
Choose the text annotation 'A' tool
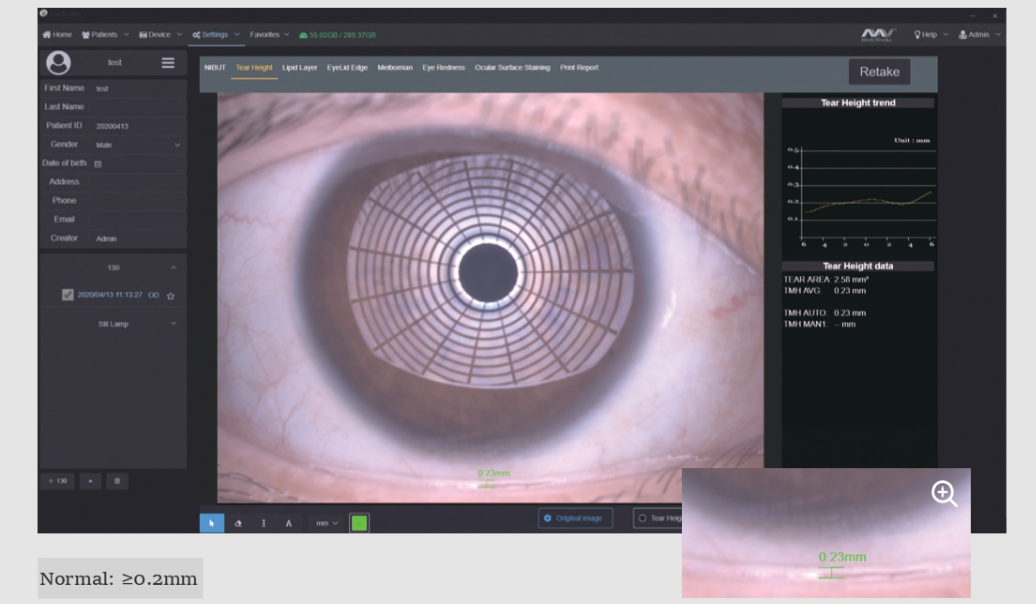pos(289,522)
